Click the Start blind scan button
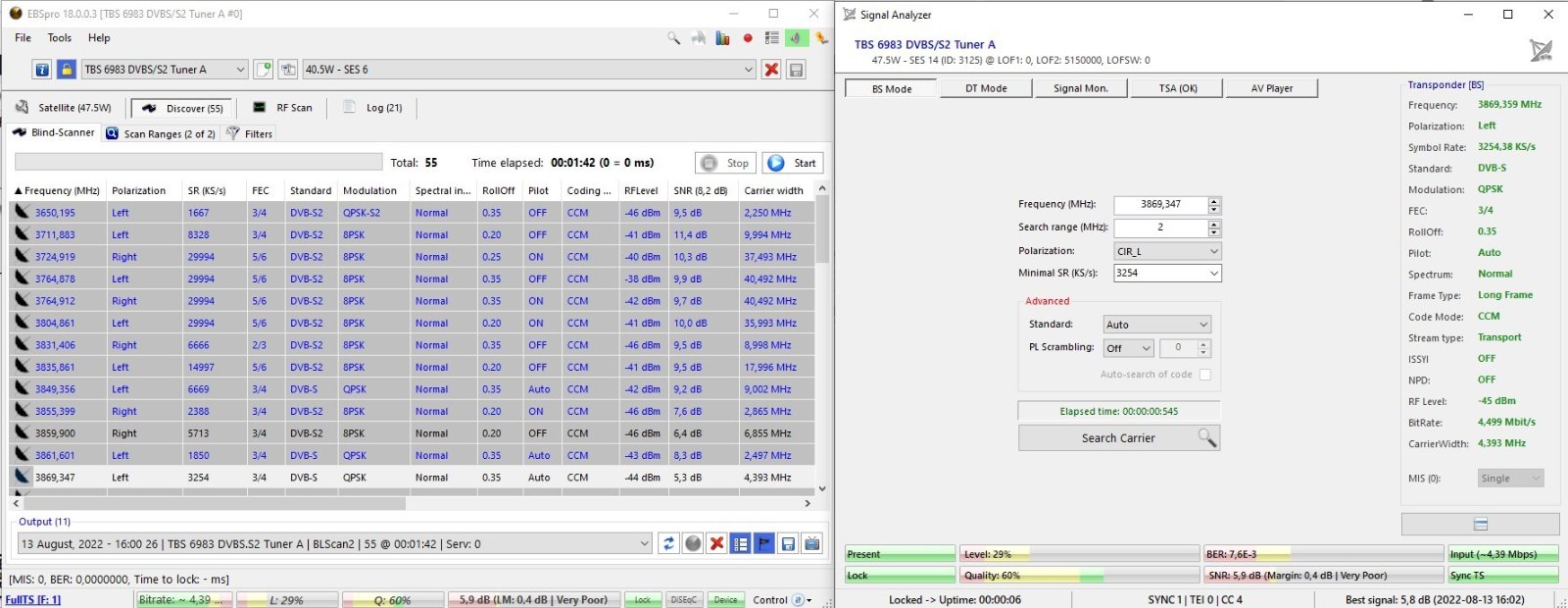Image resolution: width=1568 pixels, height=608 pixels. [x=793, y=163]
